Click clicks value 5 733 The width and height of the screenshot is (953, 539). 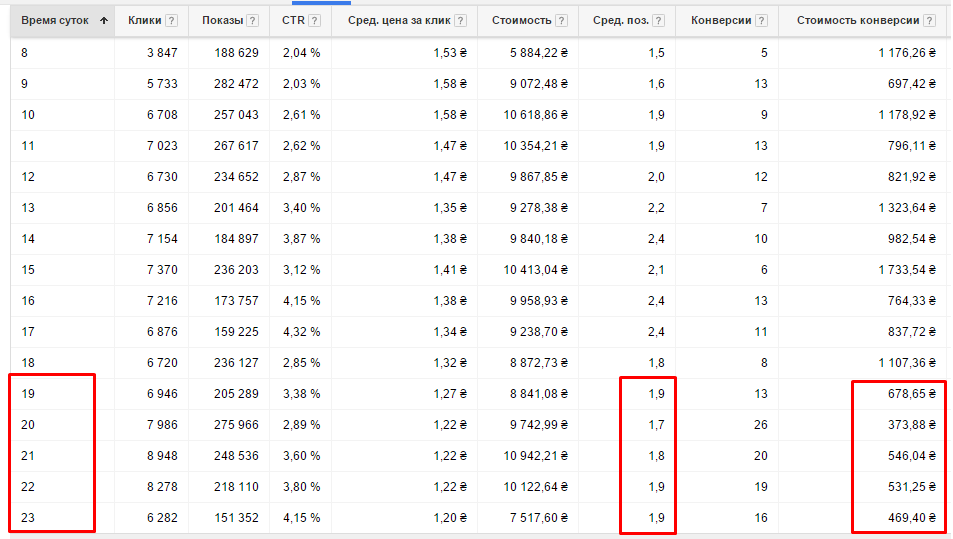tap(162, 84)
